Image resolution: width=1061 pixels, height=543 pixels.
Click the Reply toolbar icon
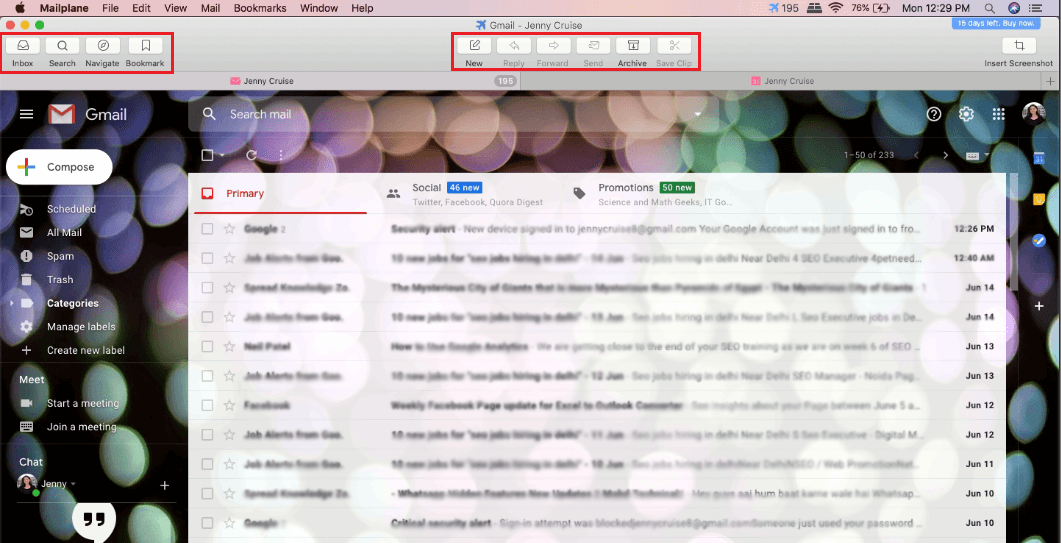(514, 46)
